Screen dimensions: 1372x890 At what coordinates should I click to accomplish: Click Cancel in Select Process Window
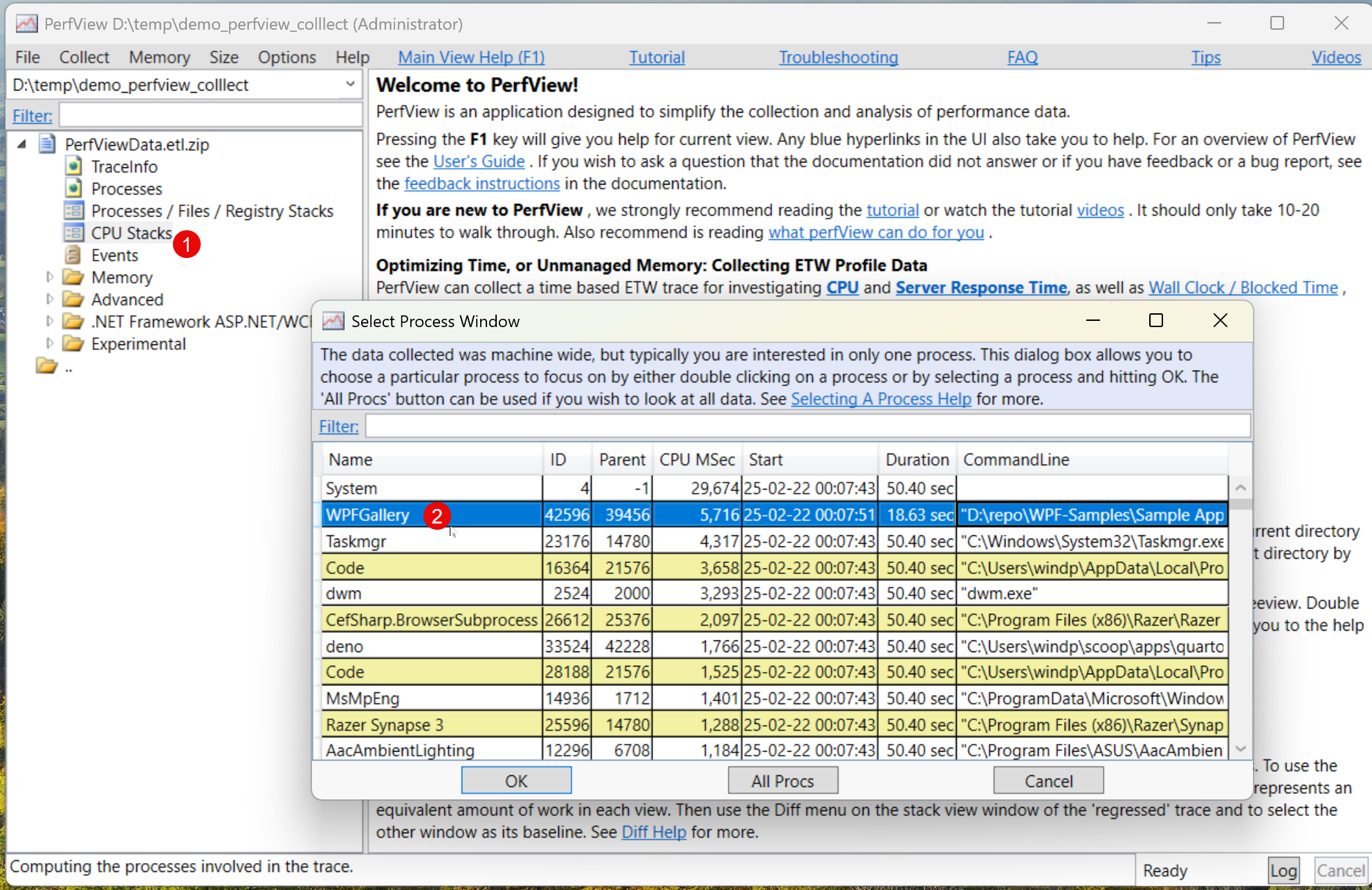click(x=1048, y=781)
